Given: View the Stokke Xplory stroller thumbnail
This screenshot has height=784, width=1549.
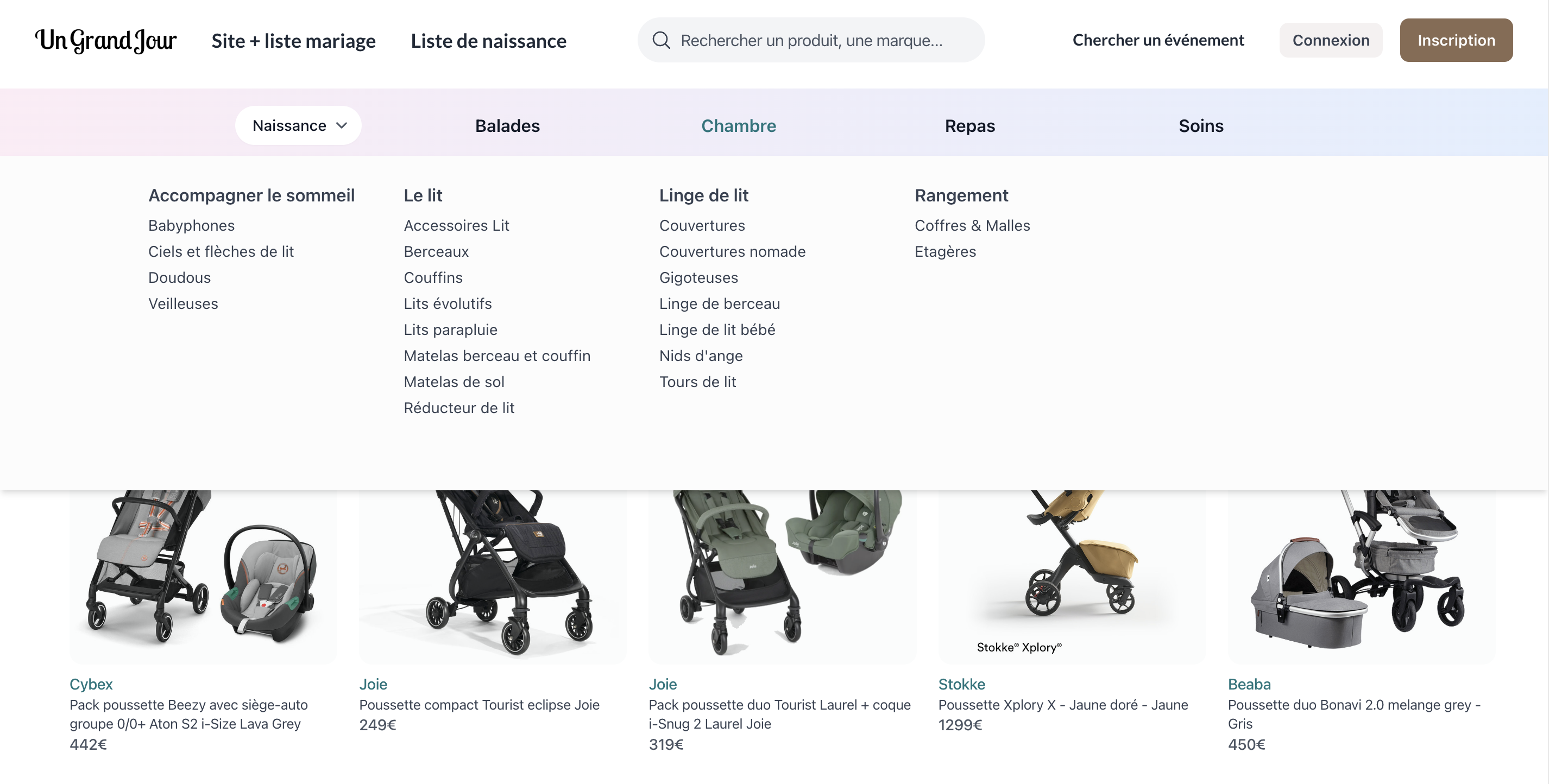Looking at the screenshot, I should [1072, 576].
